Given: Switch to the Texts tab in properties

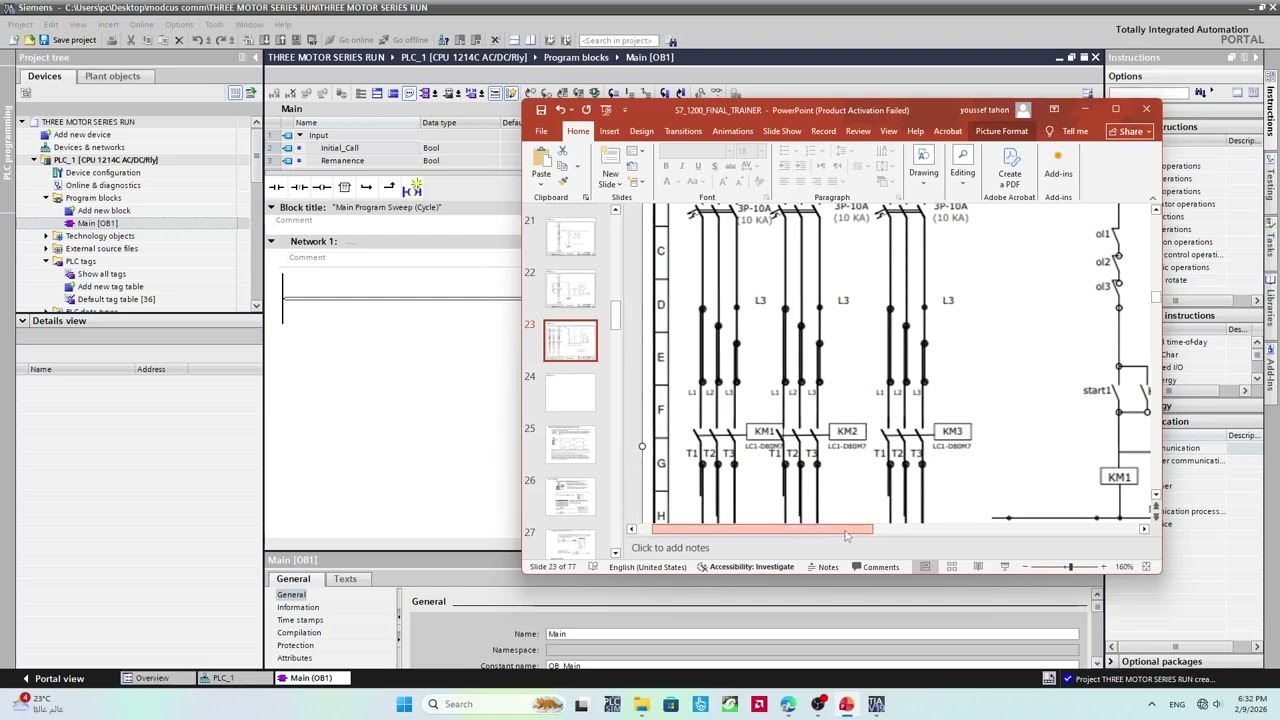Looking at the screenshot, I should point(345,579).
